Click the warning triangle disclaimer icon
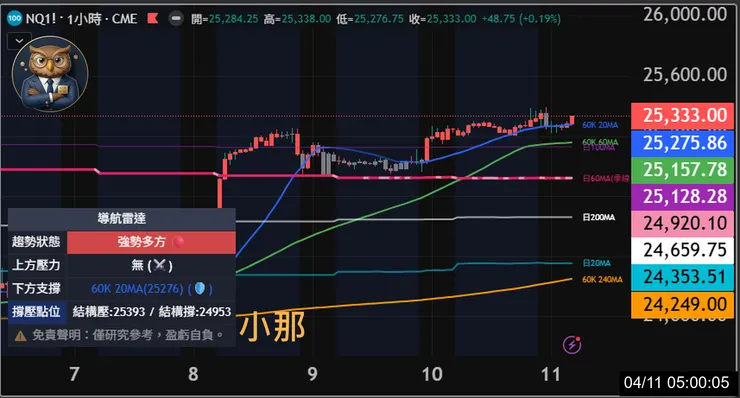The image size is (740, 398). click(x=20, y=336)
